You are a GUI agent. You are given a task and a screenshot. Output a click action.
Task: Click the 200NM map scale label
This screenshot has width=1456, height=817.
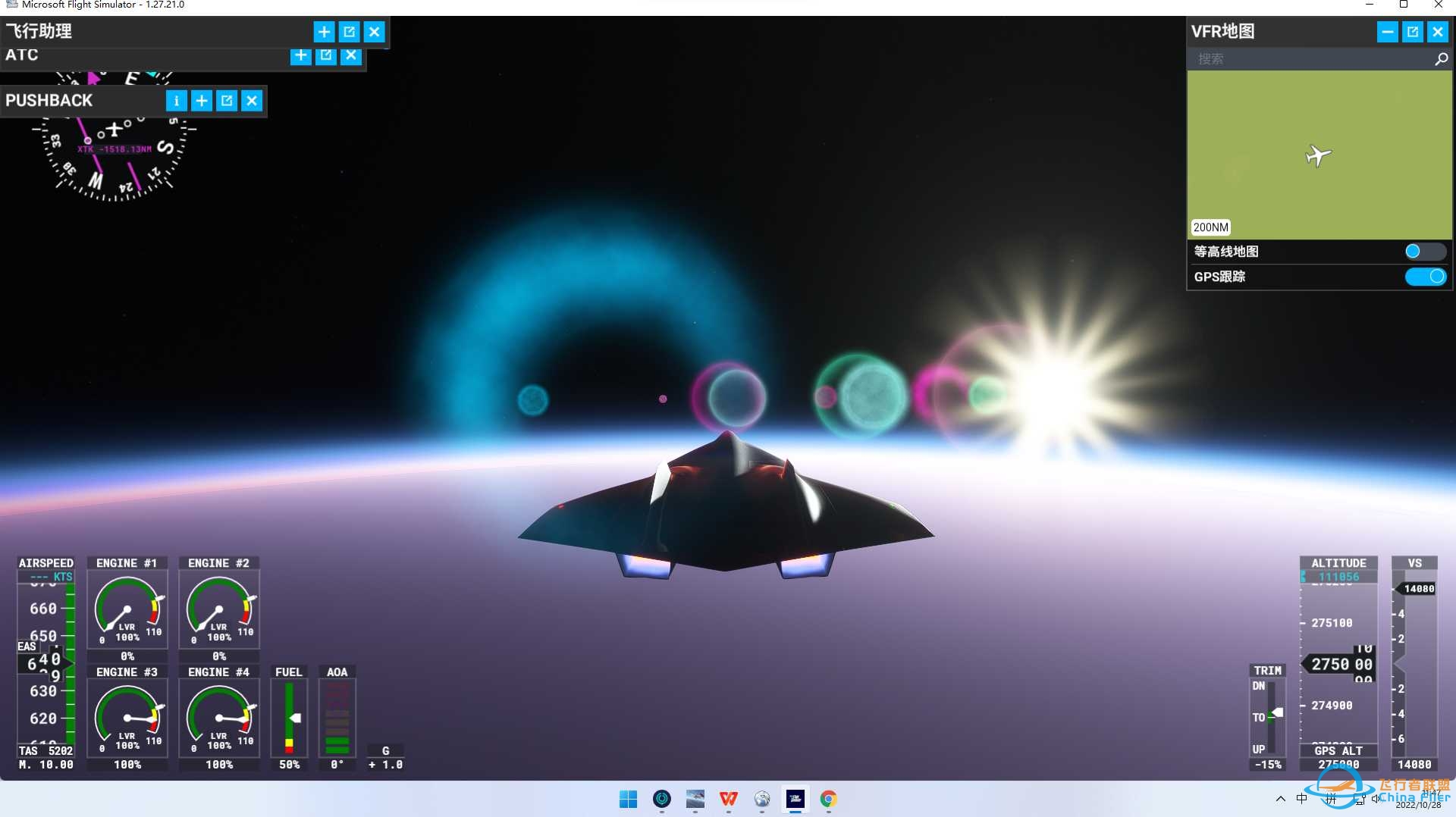pyautogui.click(x=1210, y=227)
